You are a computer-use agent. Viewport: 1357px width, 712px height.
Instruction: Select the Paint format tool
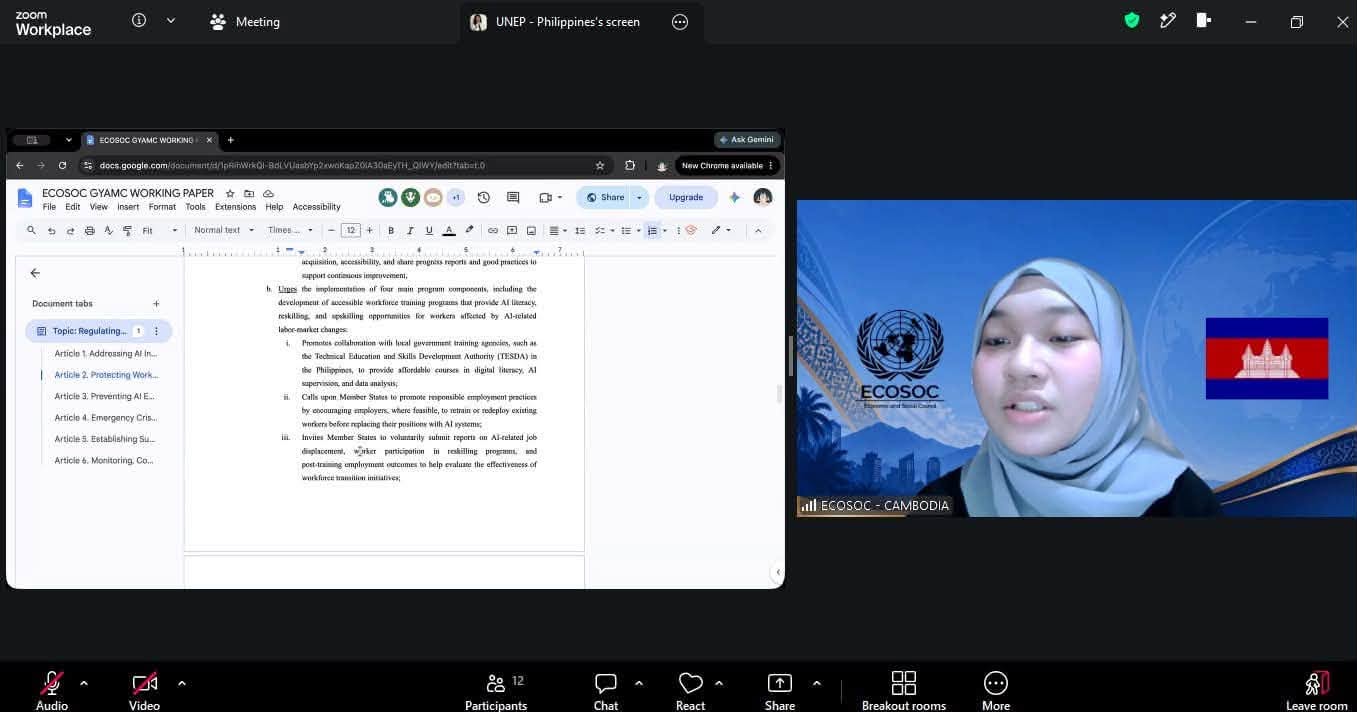coord(127,230)
